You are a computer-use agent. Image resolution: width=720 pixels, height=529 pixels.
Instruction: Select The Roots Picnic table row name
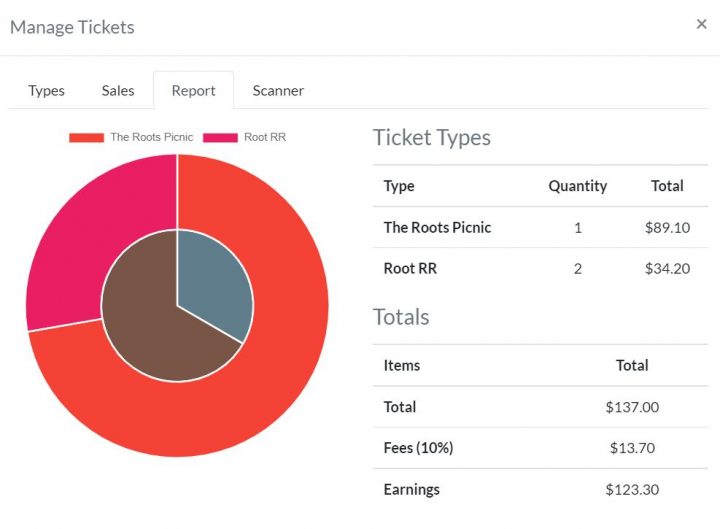(437, 227)
